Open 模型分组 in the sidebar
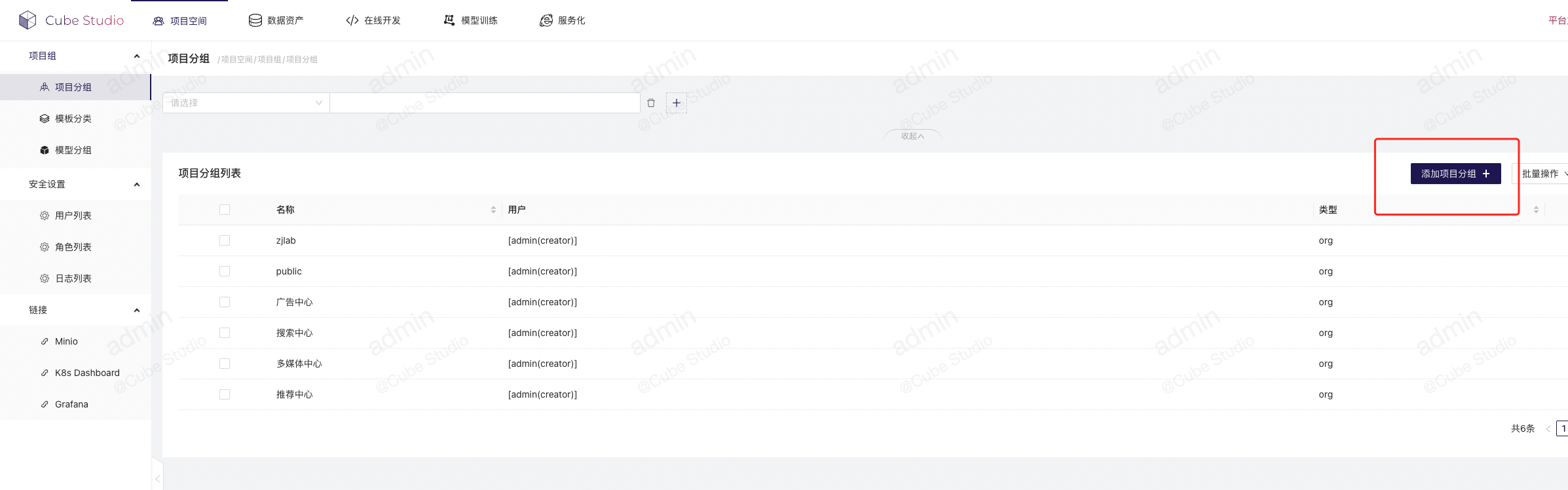Screen dimensions: 1568x490 click(73, 150)
